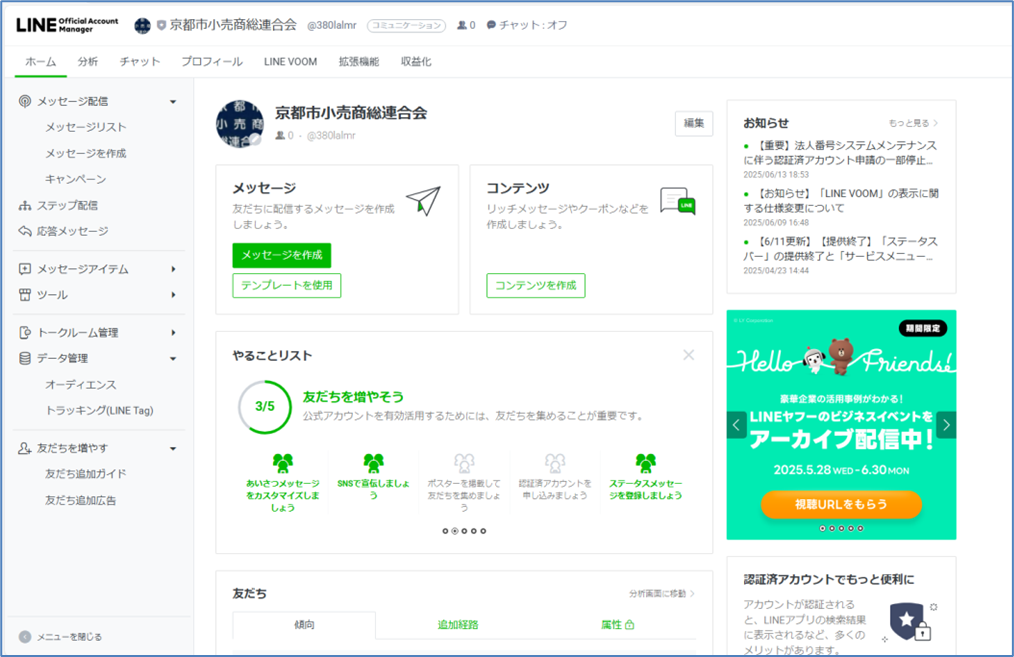
Task: Click the データ管理 database icon
Action: pos(25,358)
